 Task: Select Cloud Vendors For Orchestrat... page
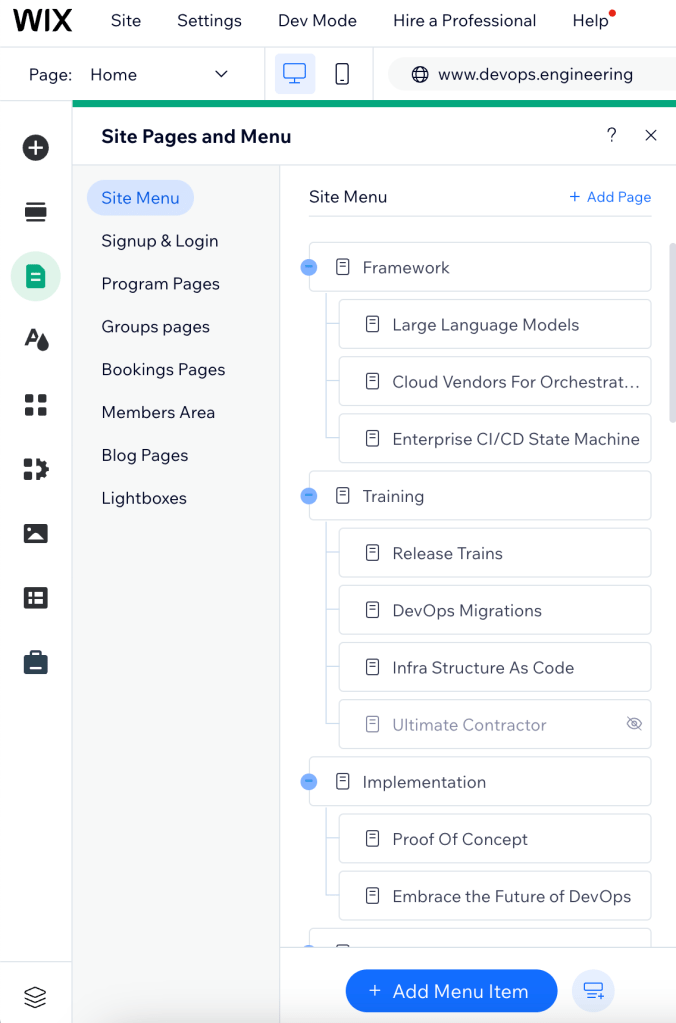point(495,381)
